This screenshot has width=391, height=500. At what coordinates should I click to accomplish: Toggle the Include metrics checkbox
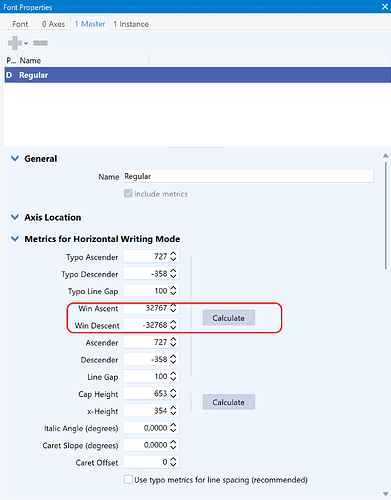point(128,193)
